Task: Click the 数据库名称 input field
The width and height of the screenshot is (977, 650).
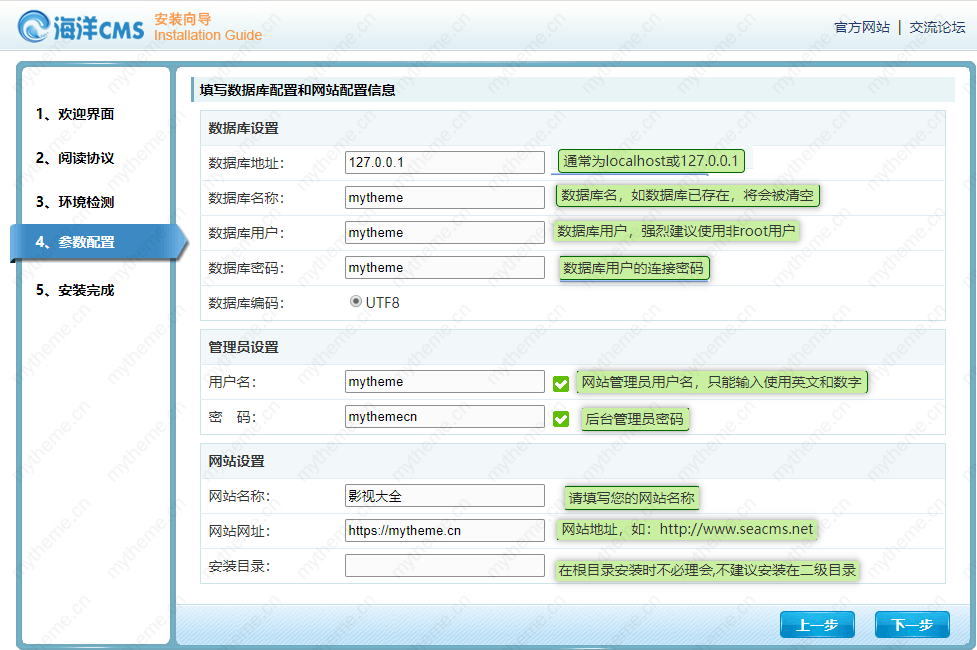Action: [444, 197]
